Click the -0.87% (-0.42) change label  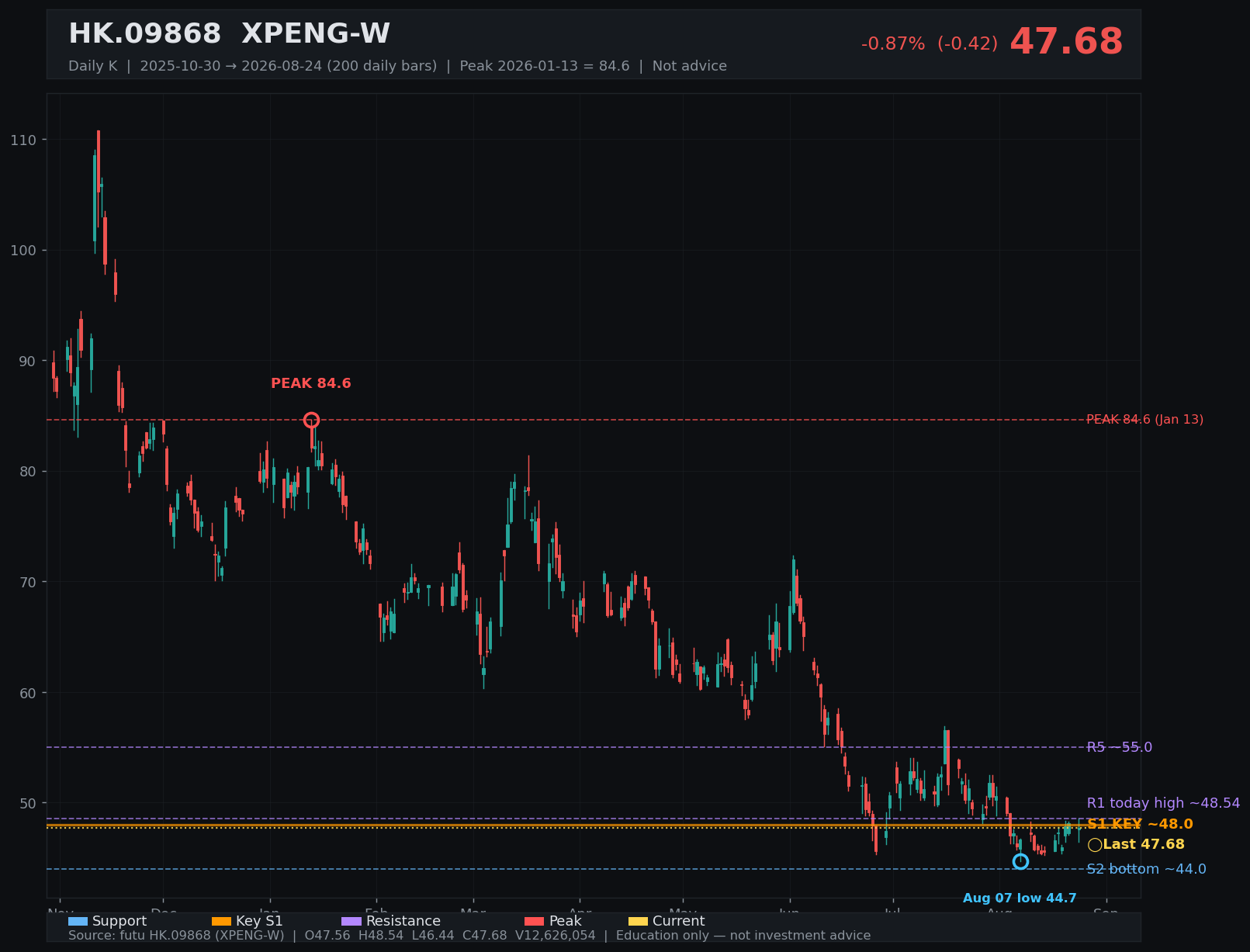930,44
